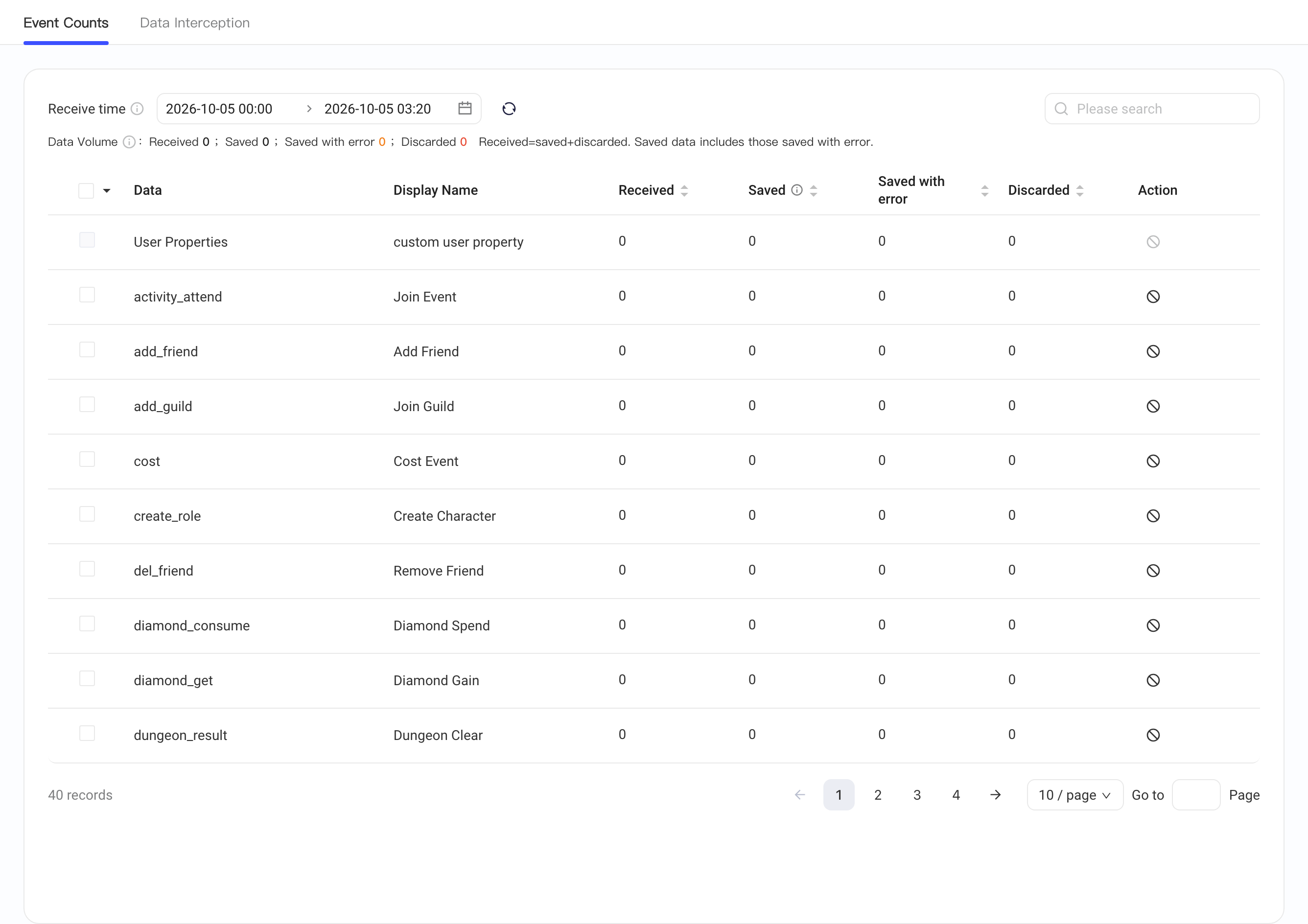Open the calendar icon in Receive time field
This screenshot has width=1308, height=924.
tap(465, 108)
